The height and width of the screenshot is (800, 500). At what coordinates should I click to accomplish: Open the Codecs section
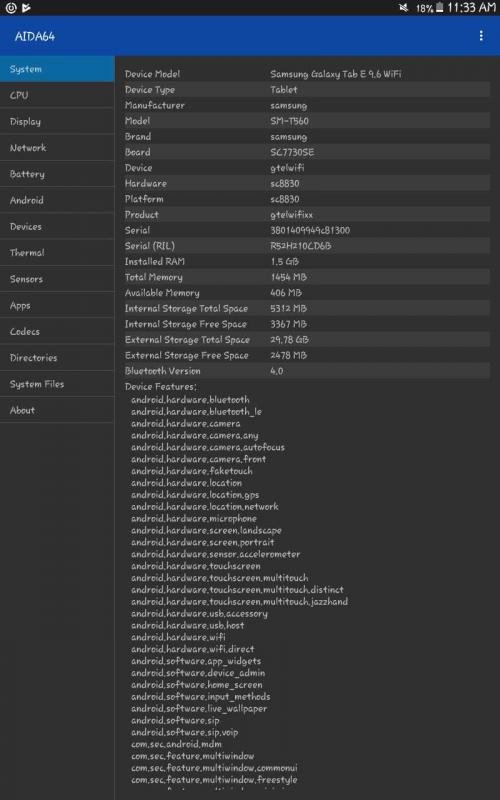57,332
